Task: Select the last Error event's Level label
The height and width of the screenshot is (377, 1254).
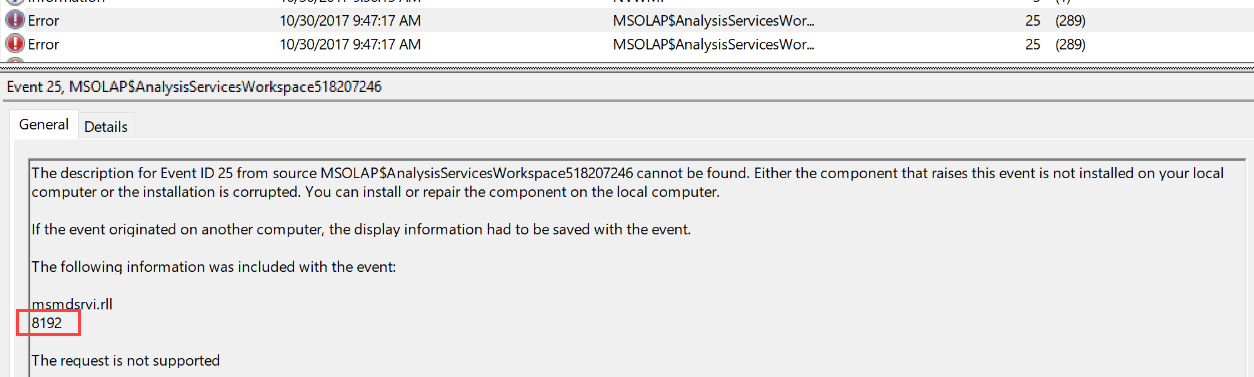Action: (43, 44)
